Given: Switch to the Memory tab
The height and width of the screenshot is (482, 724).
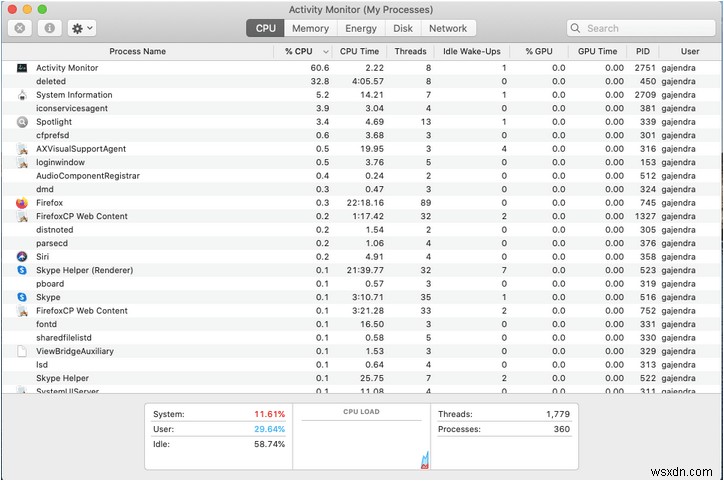Looking at the screenshot, I should [310, 29].
